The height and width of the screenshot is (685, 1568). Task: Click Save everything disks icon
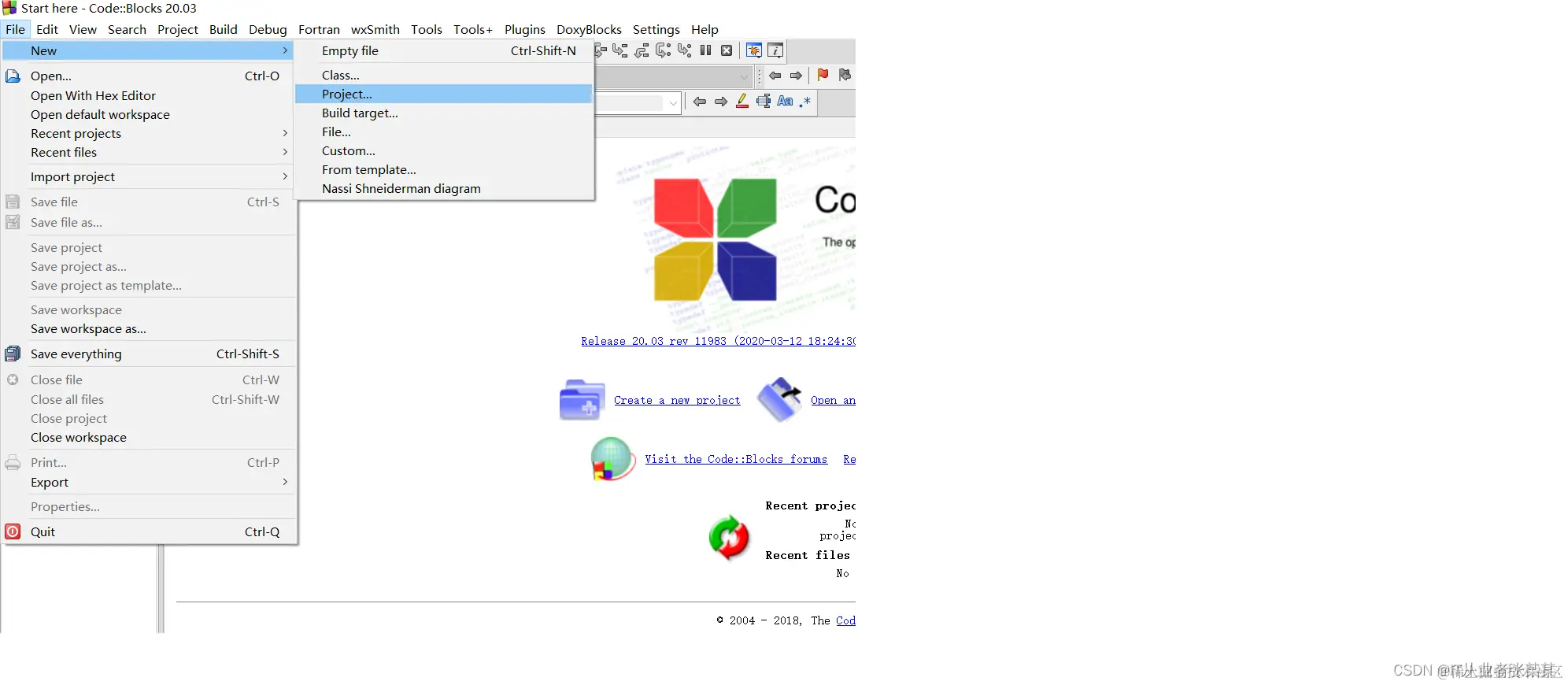tap(13, 354)
